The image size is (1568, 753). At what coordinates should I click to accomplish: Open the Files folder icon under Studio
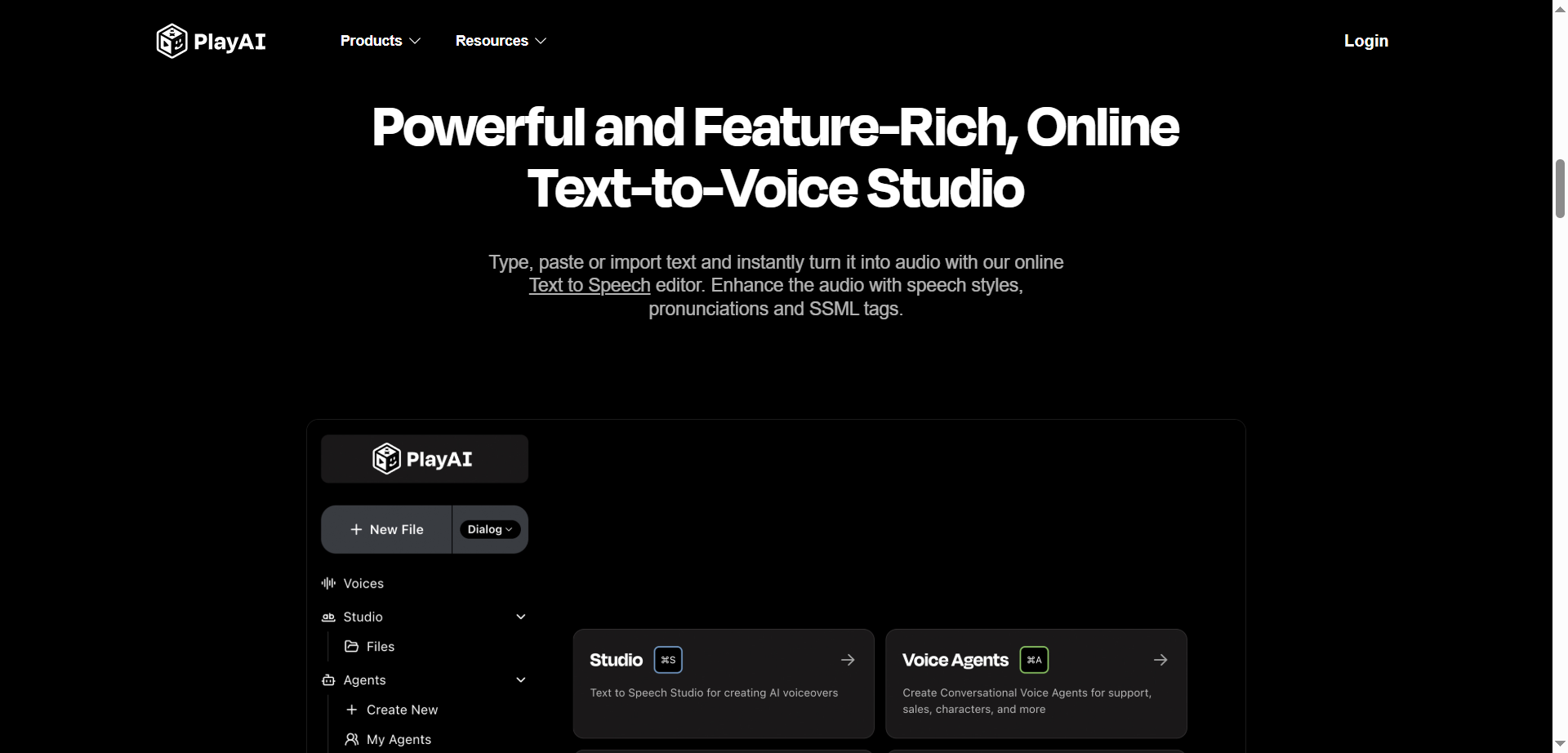[x=351, y=646]
